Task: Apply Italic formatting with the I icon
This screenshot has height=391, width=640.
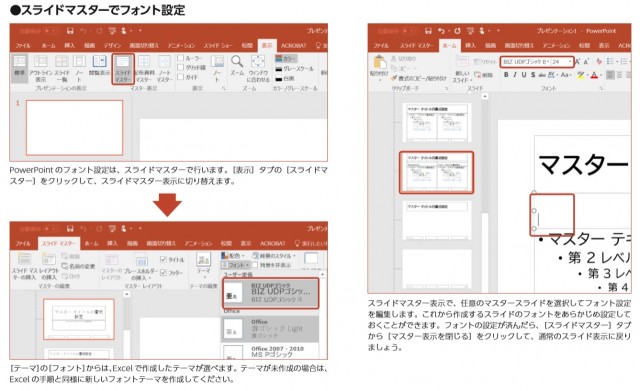Action: pyautogui.click(x=515, y=75)
